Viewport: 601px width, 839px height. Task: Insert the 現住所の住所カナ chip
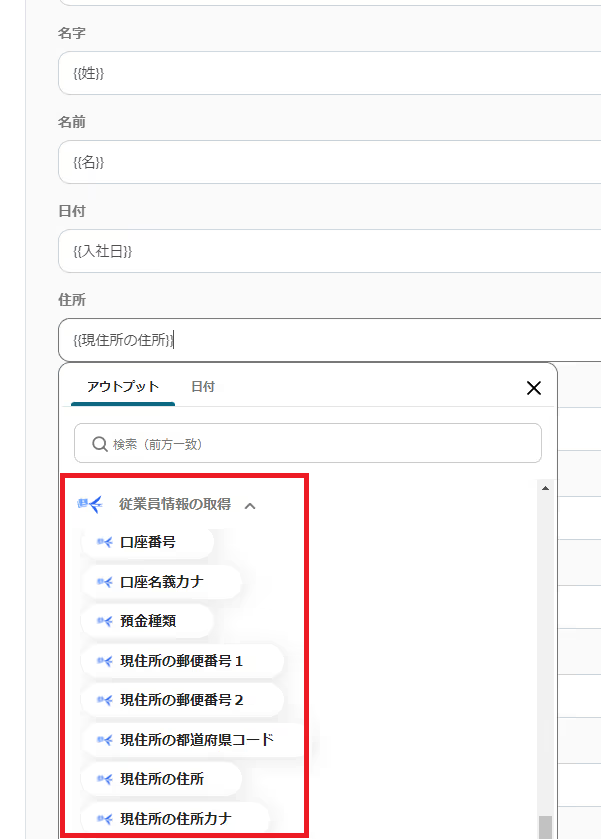(x=175, y=819)
